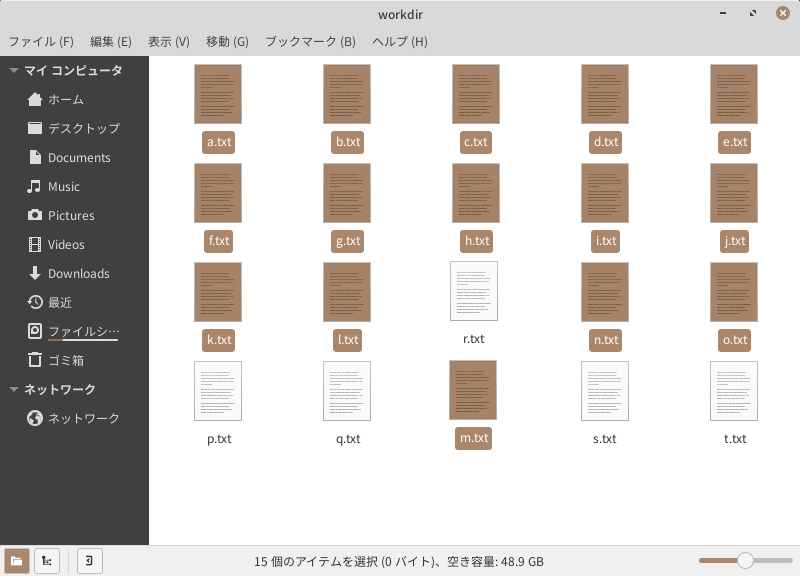Click the s.txt file name label
This screenshot has width=800, height=576.
605,439
